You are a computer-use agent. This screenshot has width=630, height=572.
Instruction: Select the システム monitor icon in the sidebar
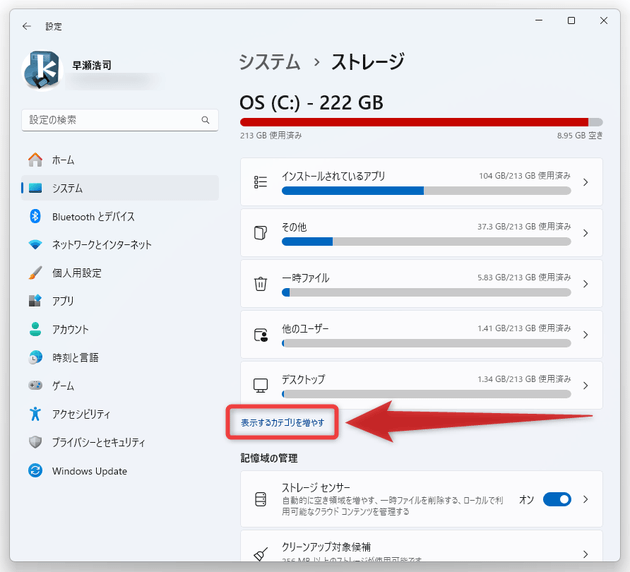coord(35,188)
